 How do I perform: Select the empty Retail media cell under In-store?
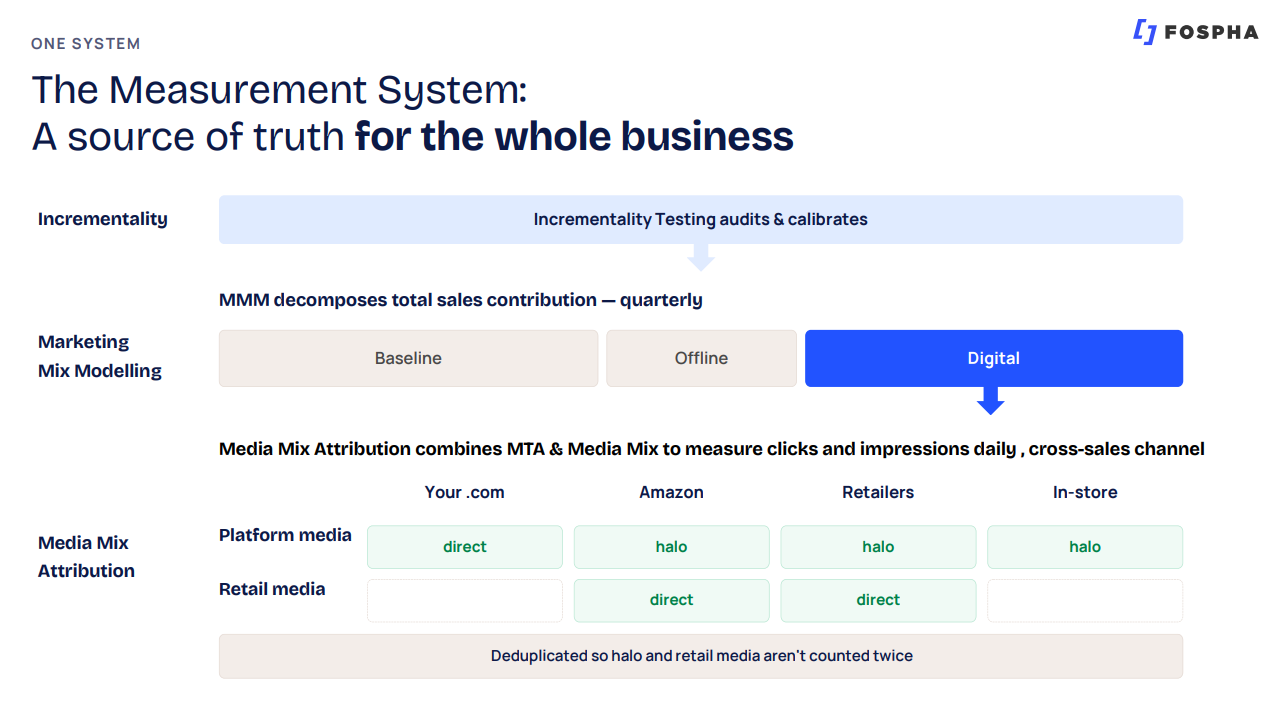[1085, 600]
